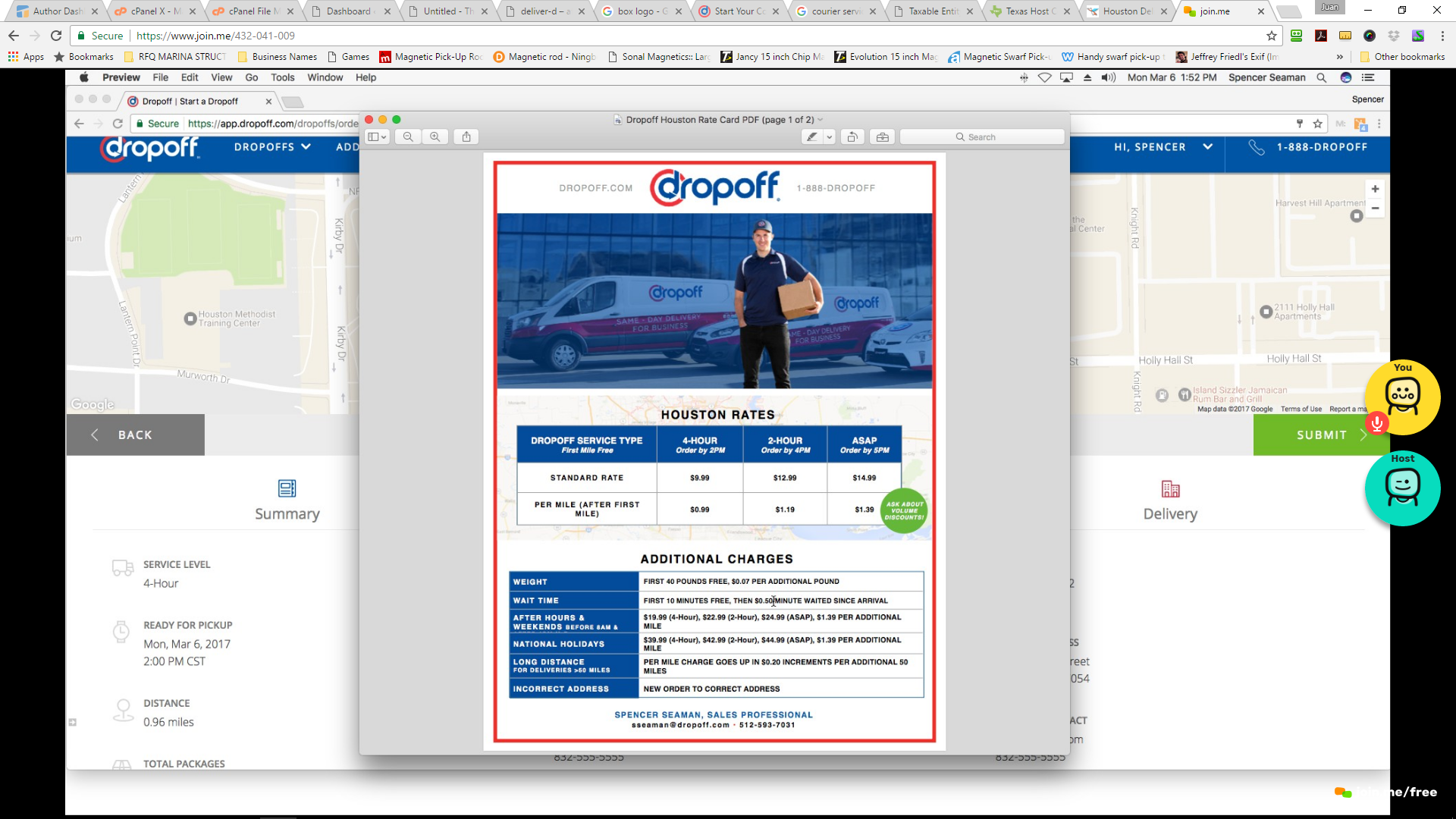This screenshot has width=1456, height=819.
Task: Click the green SUBMIT button
Action: click(x=1321, y=435)
